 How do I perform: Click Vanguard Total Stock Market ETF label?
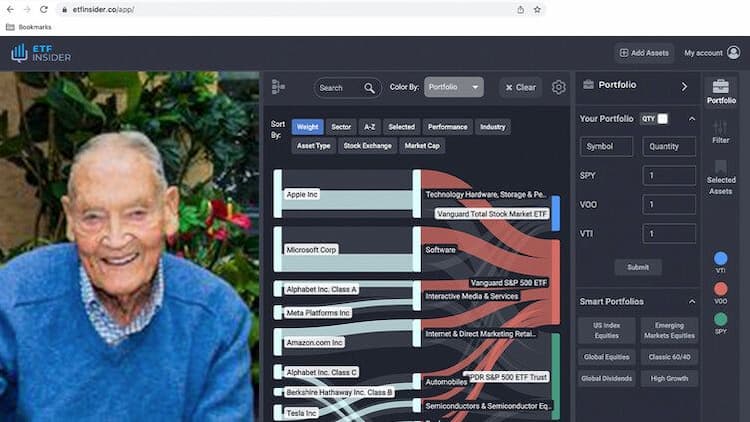492,214
